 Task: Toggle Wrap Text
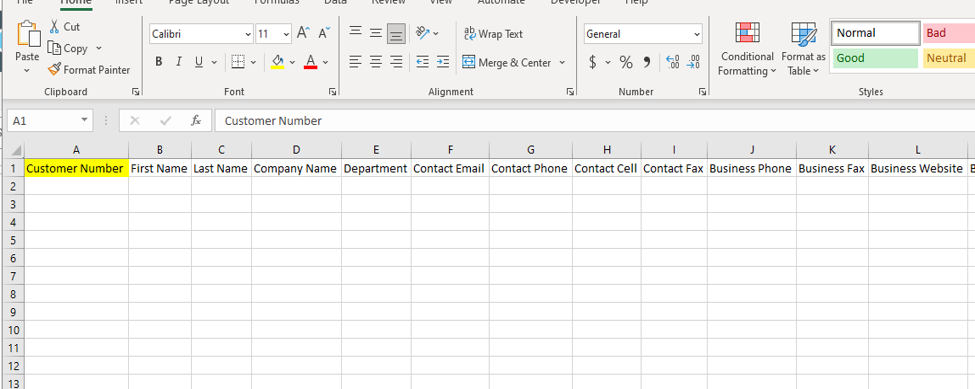494,34
